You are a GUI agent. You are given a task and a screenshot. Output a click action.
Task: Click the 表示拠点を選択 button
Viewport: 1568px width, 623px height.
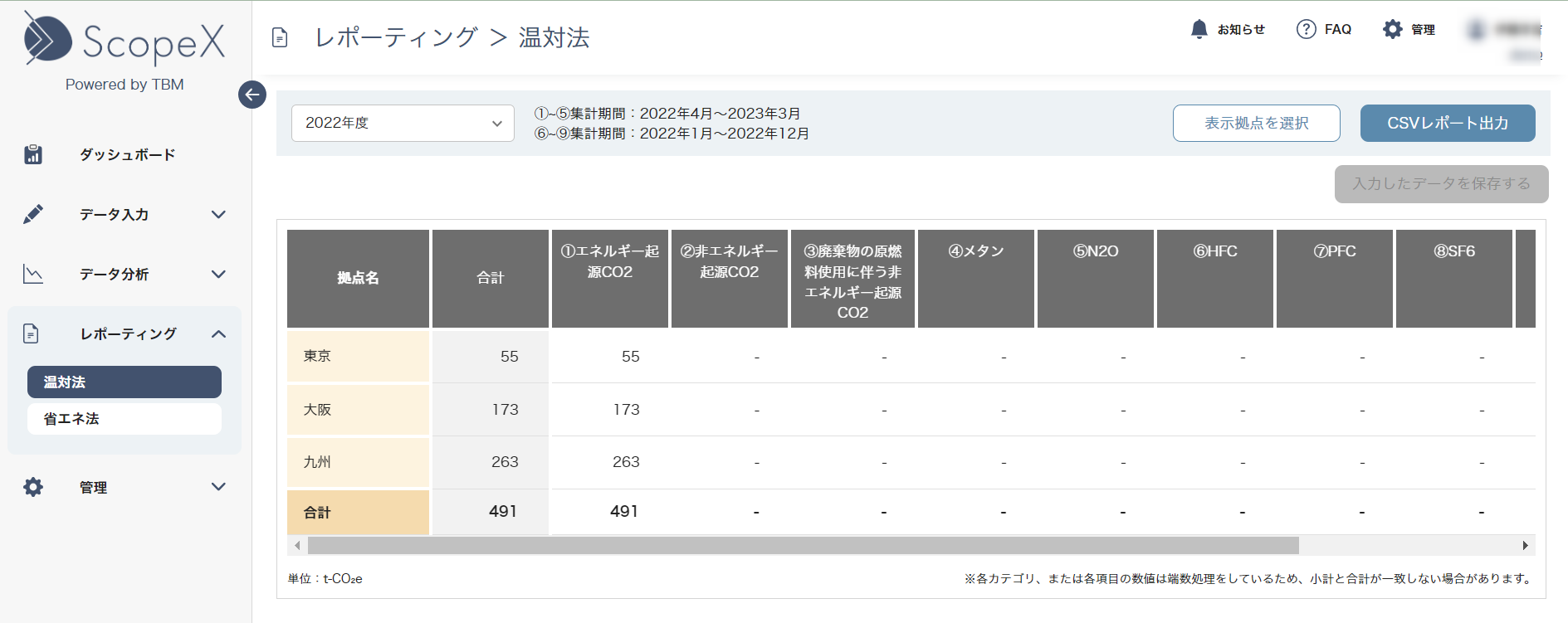[1256, 123]
